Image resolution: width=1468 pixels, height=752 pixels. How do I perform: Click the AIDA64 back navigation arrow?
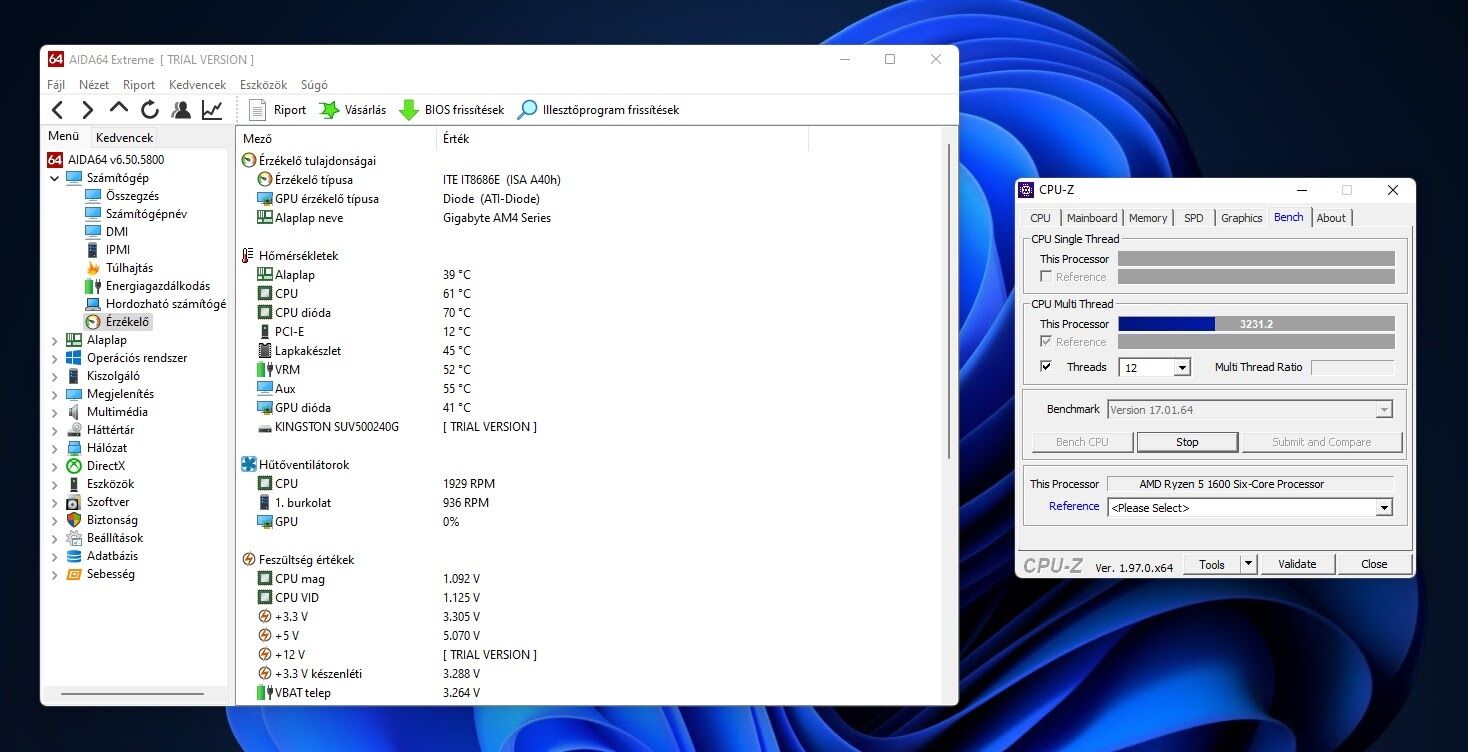point(57,110)
